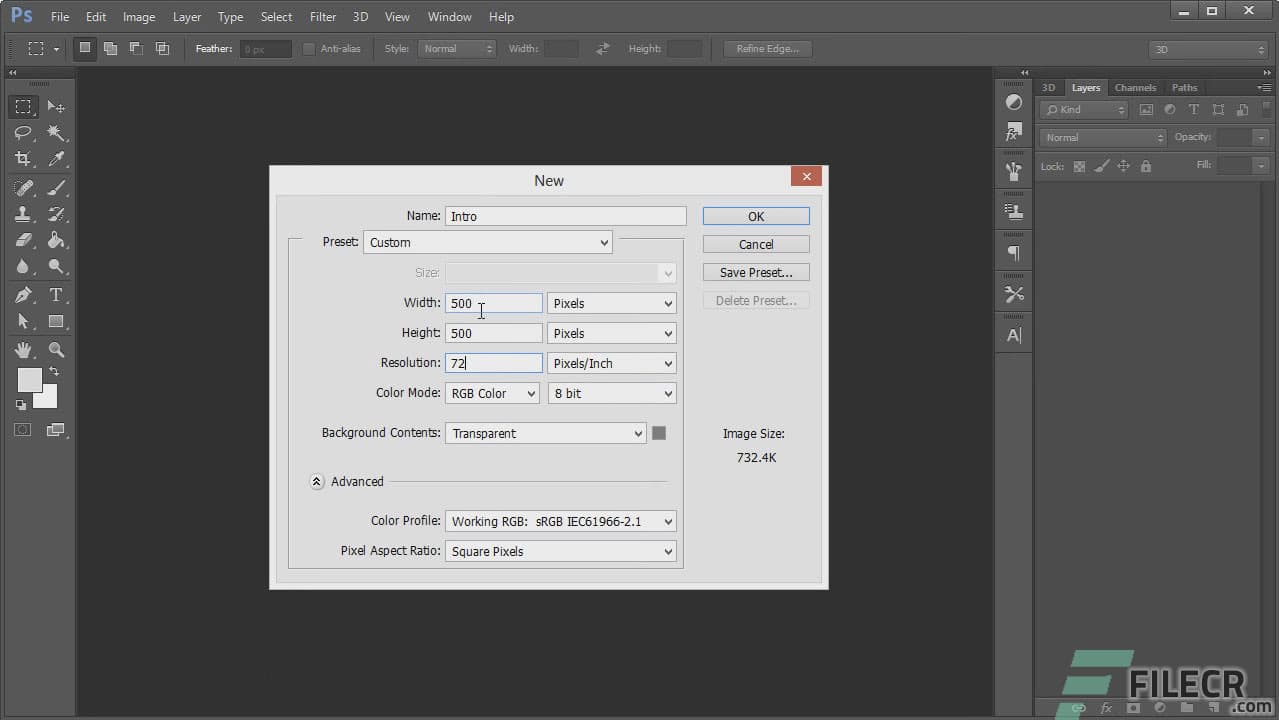
Task: Enable Anti-alias in the options bar
Action: pyautogui.click(x=310, y=48)
